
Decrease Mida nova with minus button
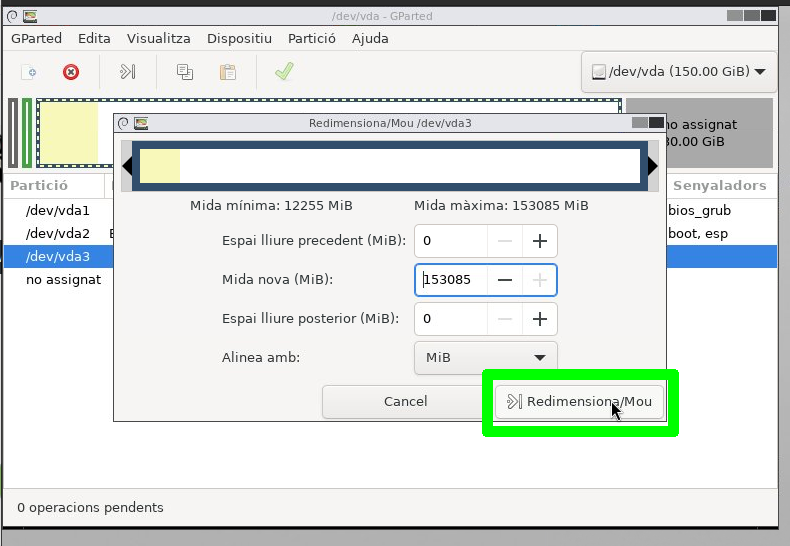point(505,280)
